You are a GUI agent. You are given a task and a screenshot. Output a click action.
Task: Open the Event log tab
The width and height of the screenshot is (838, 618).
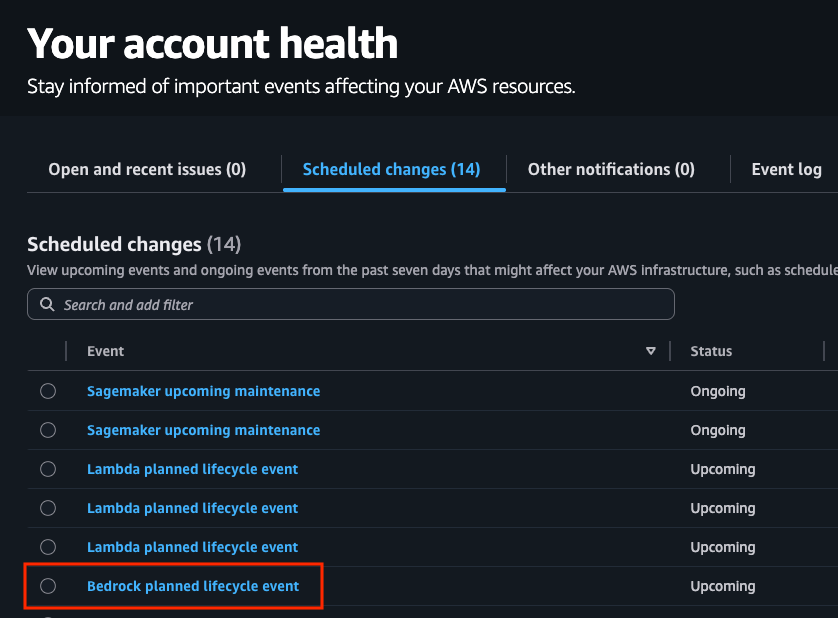(x=786, y=170)
